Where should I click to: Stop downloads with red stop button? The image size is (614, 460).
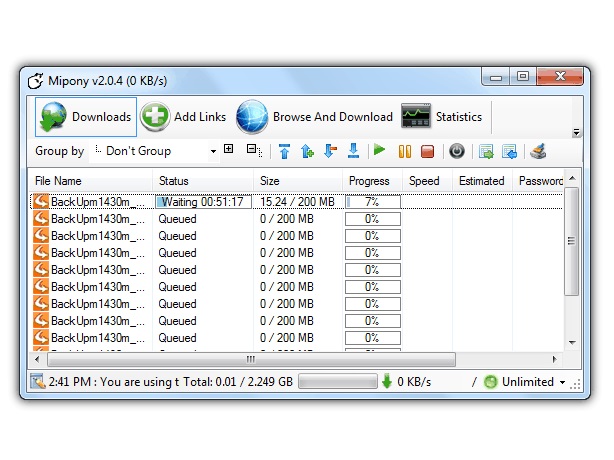pos(427,151)
